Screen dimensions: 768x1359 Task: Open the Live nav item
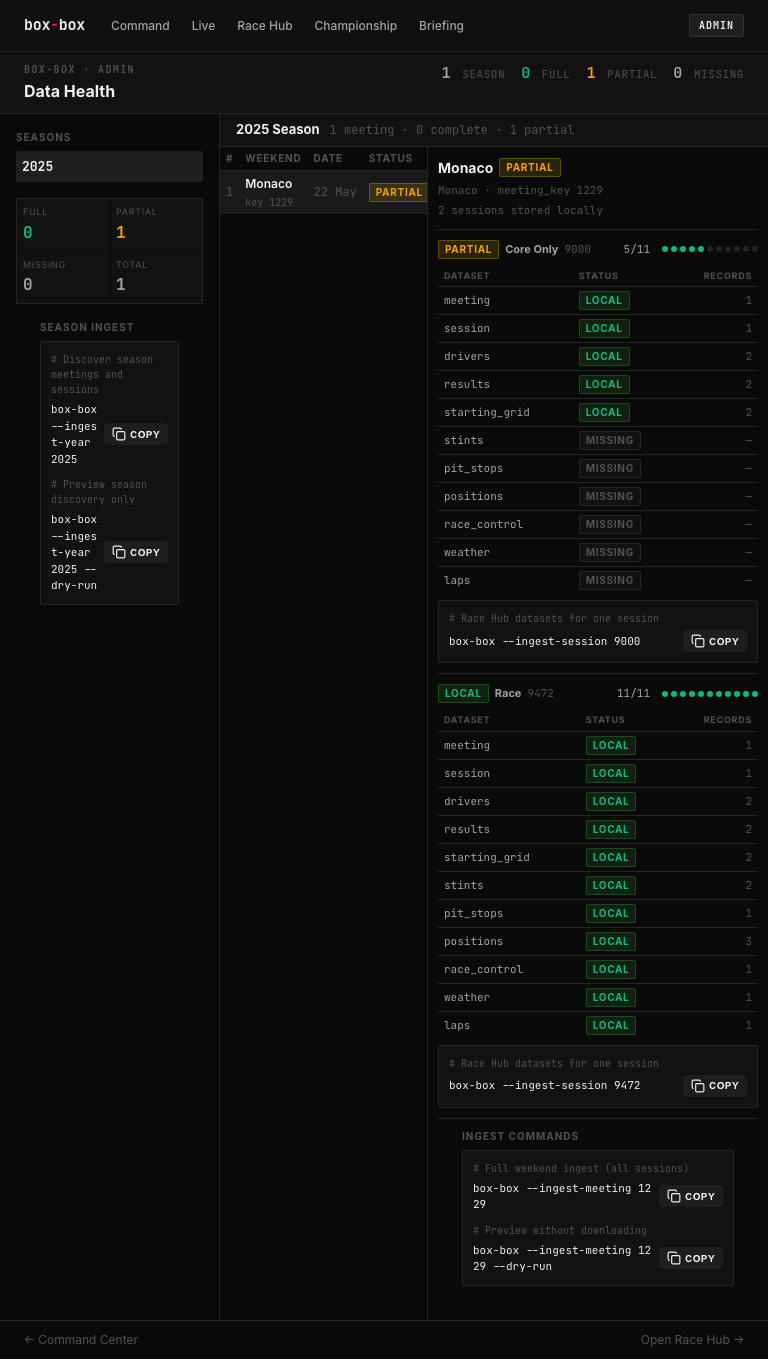[x=203, y=26]
